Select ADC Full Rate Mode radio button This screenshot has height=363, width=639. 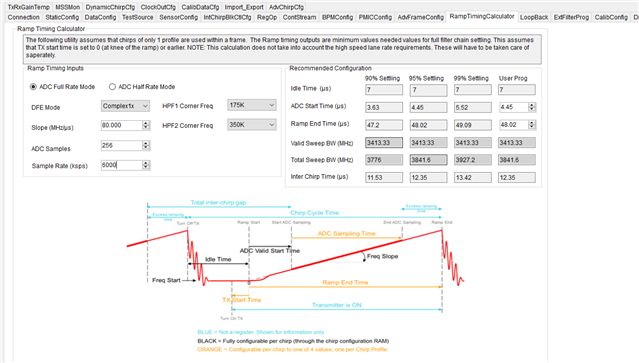pyautogui.click(x=33, y=87)
